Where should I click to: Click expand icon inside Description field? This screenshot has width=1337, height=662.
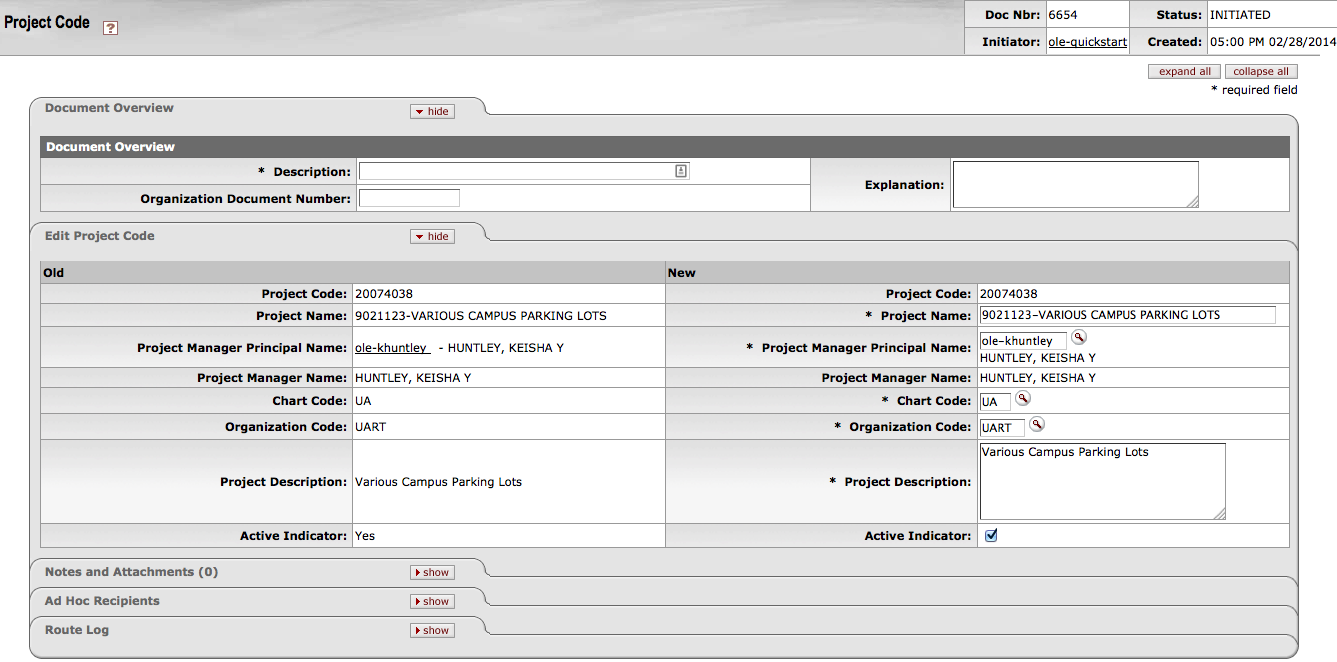coord(680,171)
